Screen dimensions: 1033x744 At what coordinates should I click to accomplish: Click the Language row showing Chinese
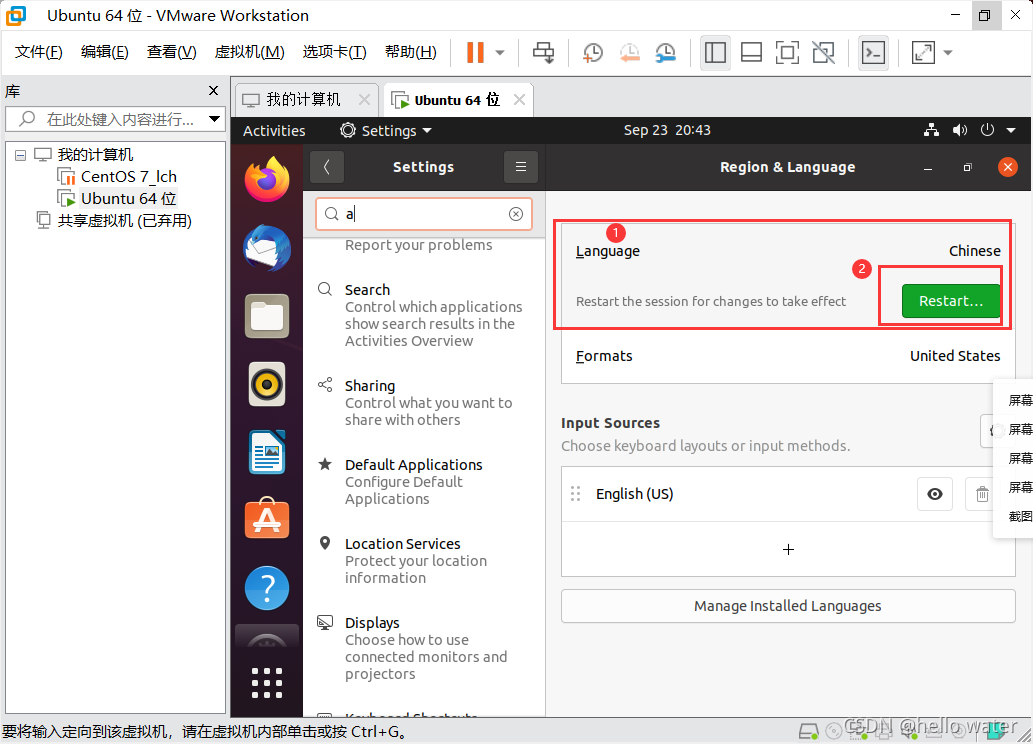(x=788, y=251)
